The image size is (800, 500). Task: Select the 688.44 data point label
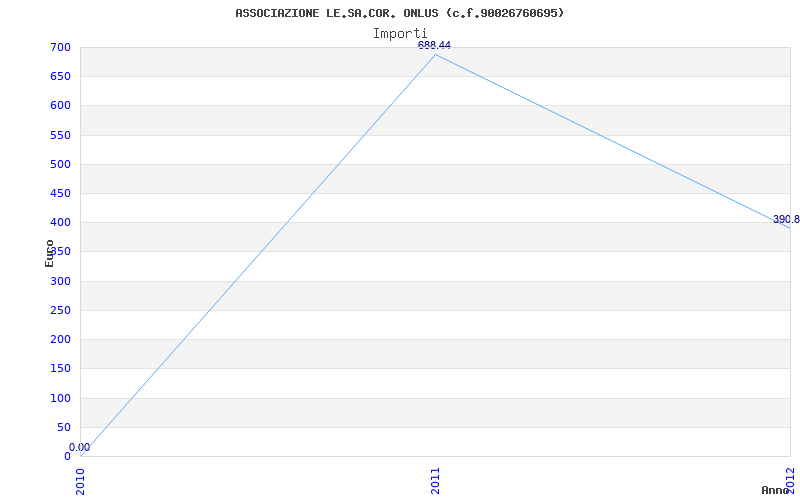pos(434,45)
